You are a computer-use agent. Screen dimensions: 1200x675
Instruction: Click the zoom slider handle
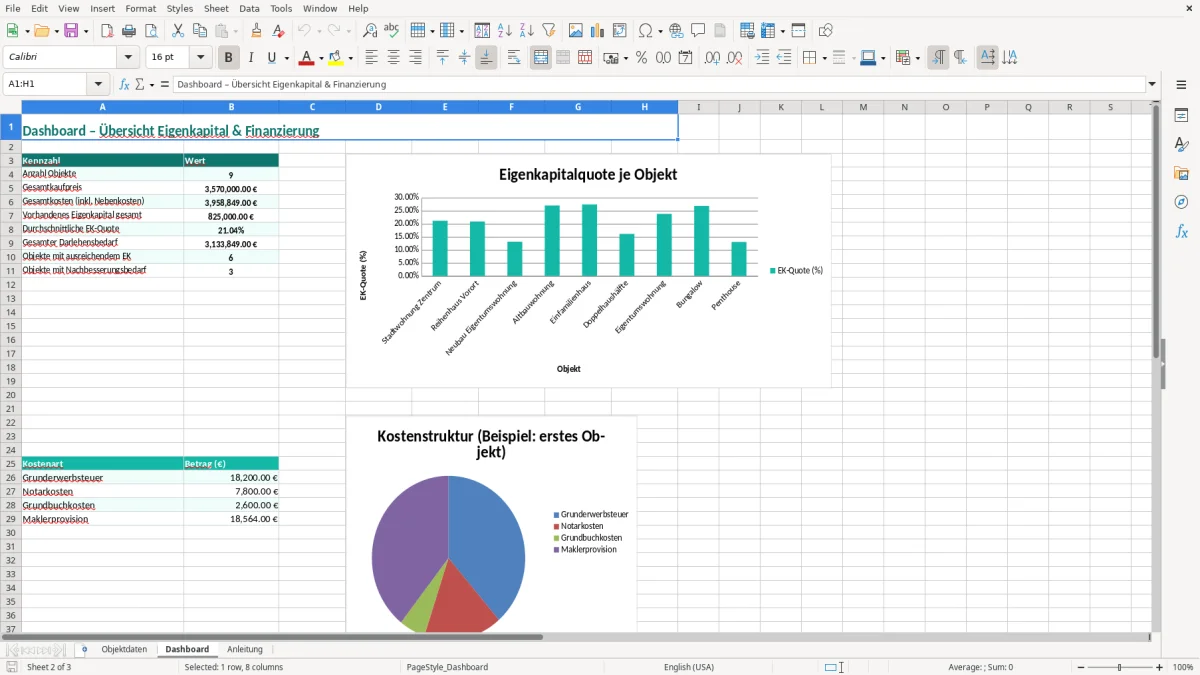coord(1120,667)
